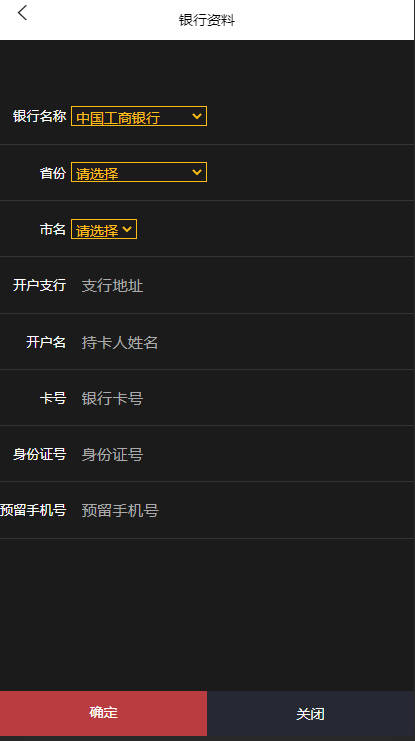Click the 身份证号 ID number input
Viewport: 415px width, 741px height.
coord(243,455)
